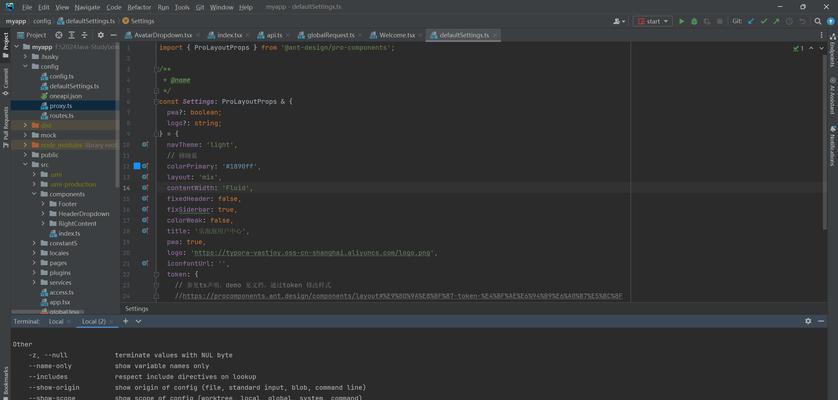The width and height of the screenshot is (838, 400).
Task: Click Select Opened File target icon in Project panel
Action: click(59, 35)
